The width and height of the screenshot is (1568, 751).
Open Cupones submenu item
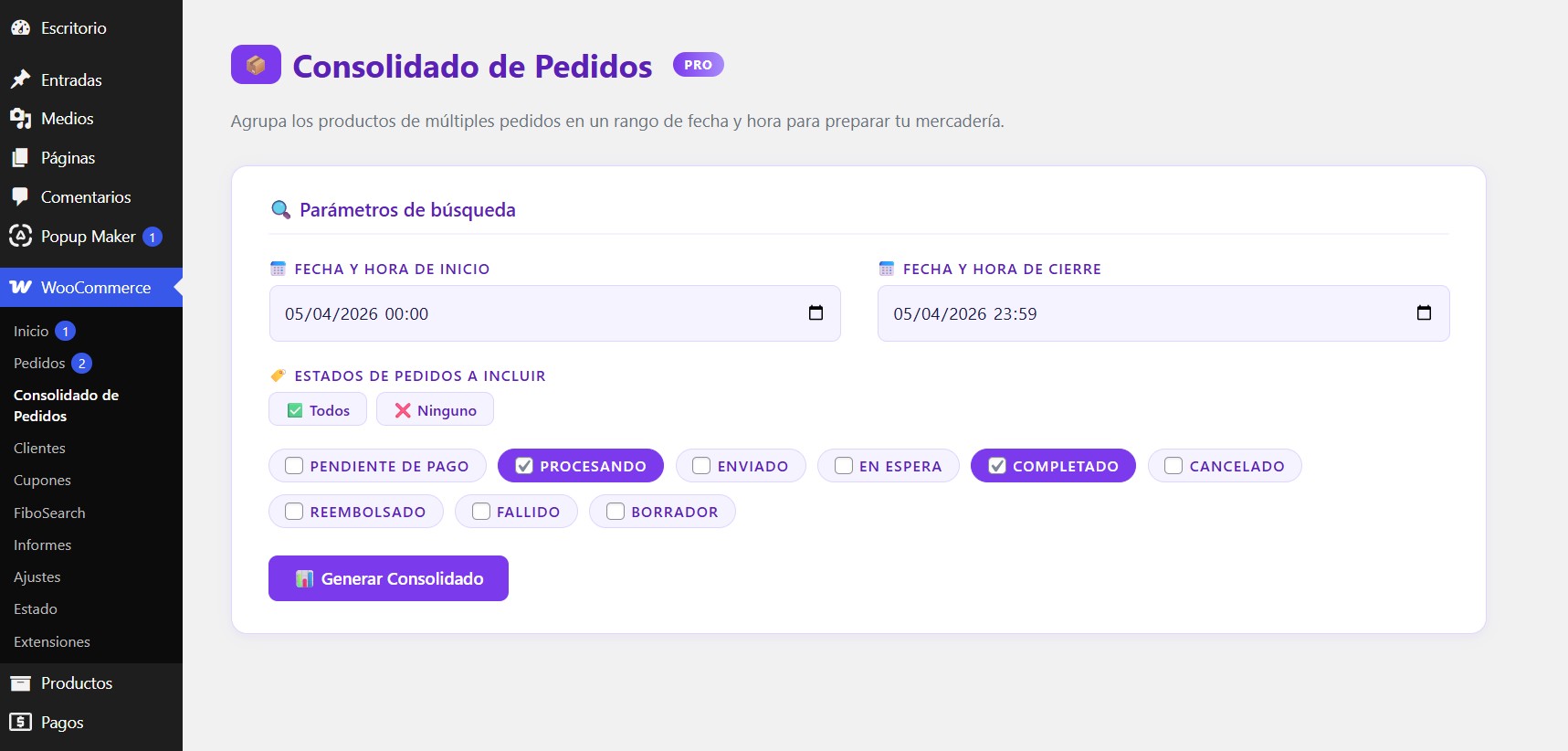tap(42, 481)
